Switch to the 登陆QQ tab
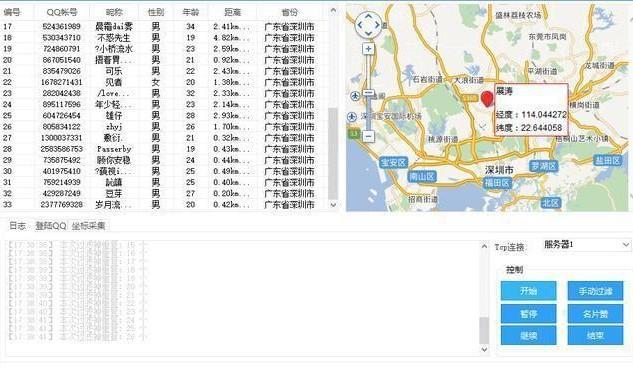Viewport: 633px width, 370px height. pyautogui.click(x=50, y=226)
